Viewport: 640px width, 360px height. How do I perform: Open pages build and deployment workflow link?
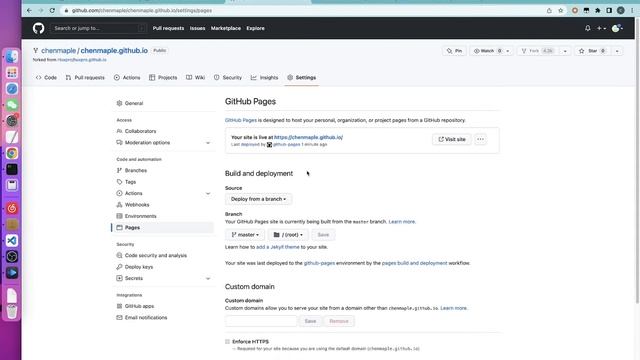coord(414,263)
